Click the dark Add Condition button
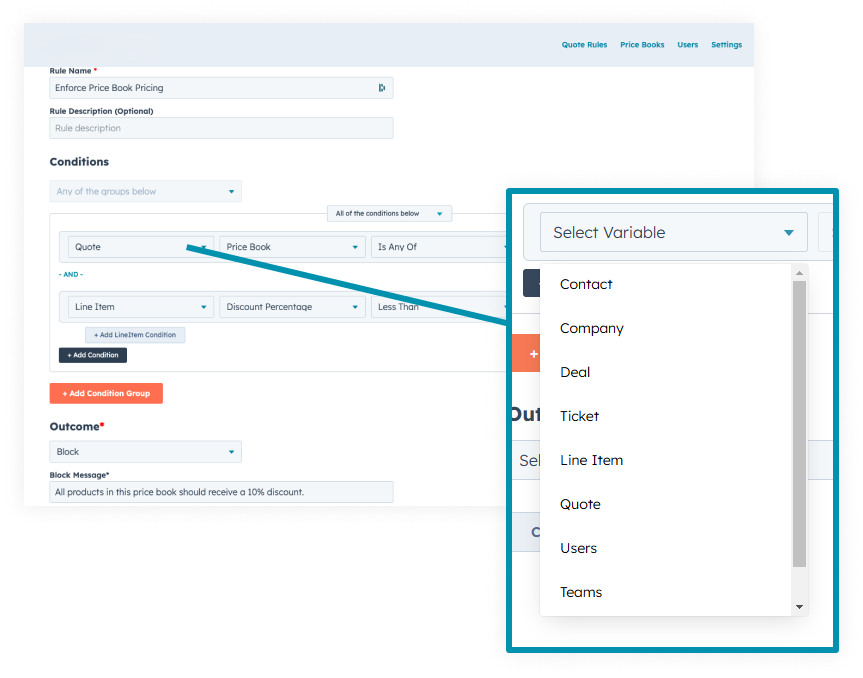The height and width of the screenshot is (678, 863). click(x=93, y=355)
